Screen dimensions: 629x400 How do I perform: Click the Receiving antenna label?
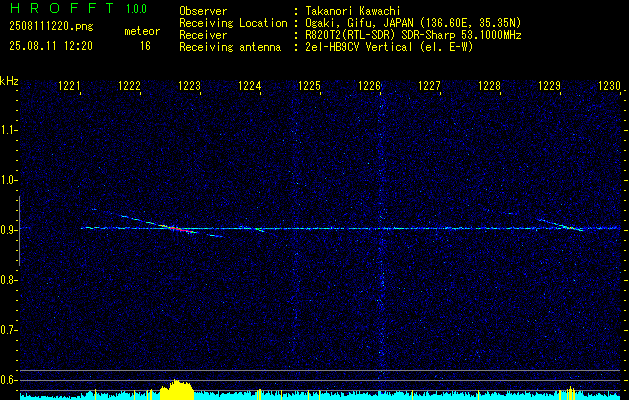click(x=230, y=47)
